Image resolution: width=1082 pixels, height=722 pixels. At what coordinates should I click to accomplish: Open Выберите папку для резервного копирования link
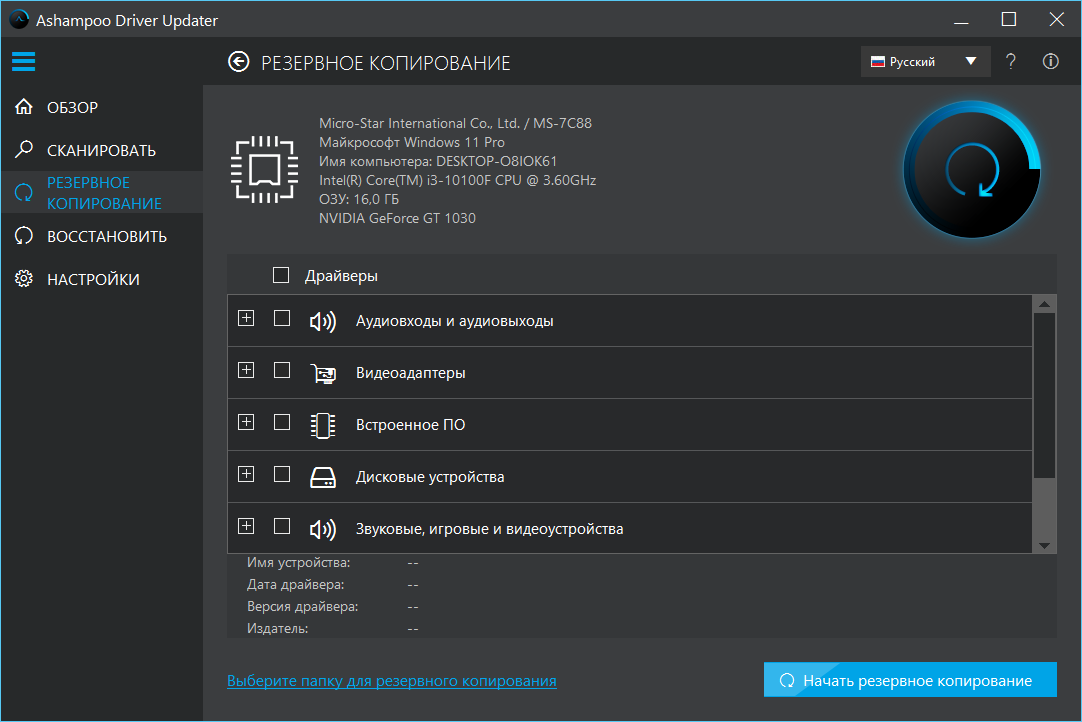click(392, 681)
